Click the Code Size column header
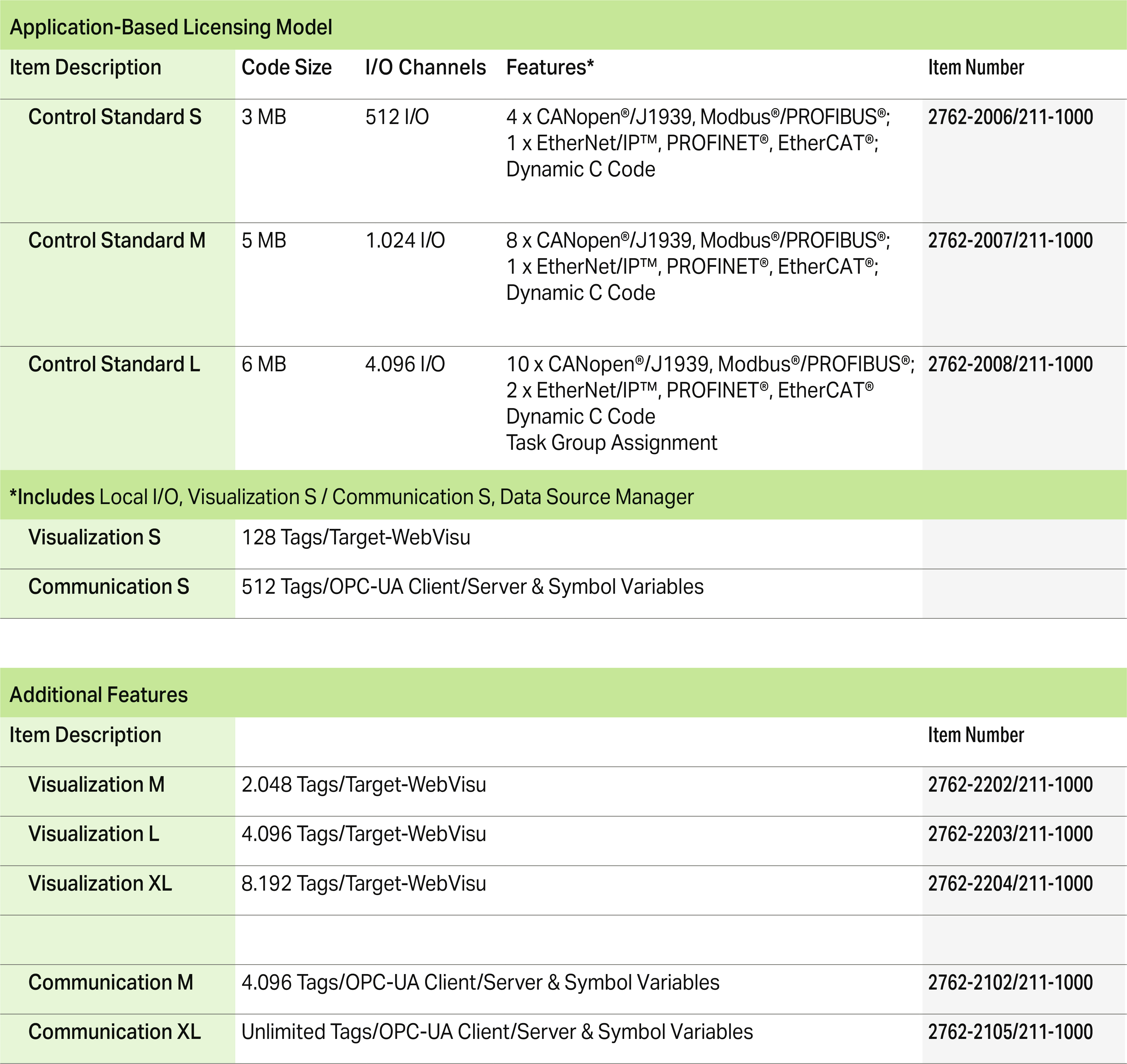 [x=286, y=68]
